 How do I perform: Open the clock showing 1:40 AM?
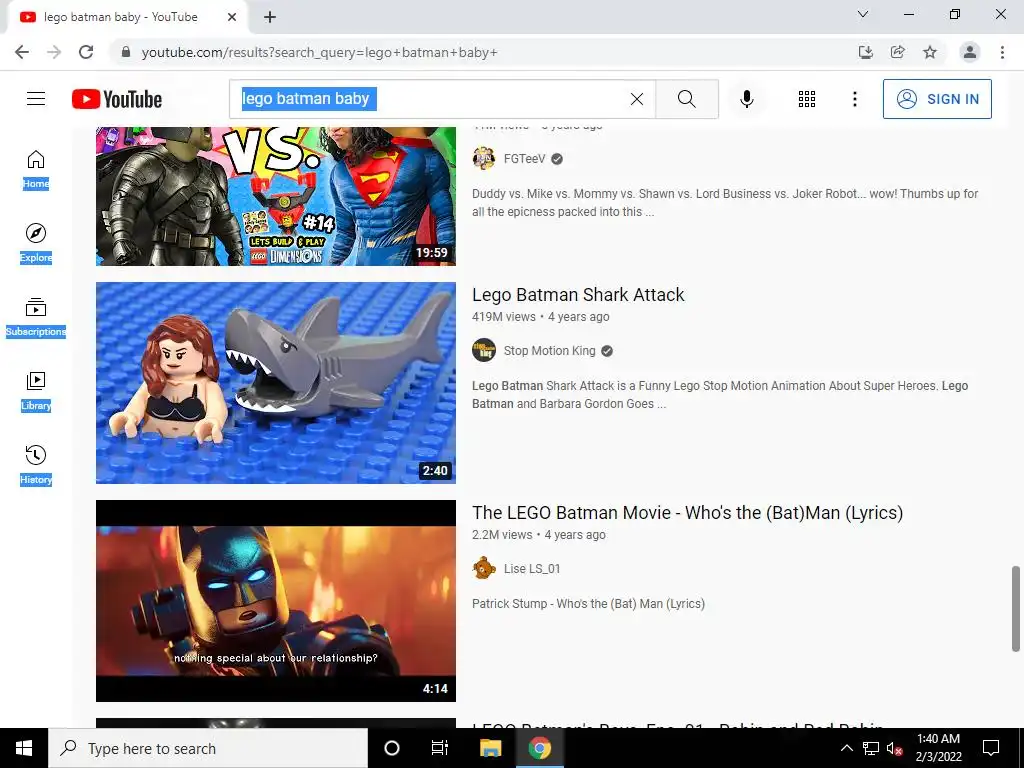[938, 748]
